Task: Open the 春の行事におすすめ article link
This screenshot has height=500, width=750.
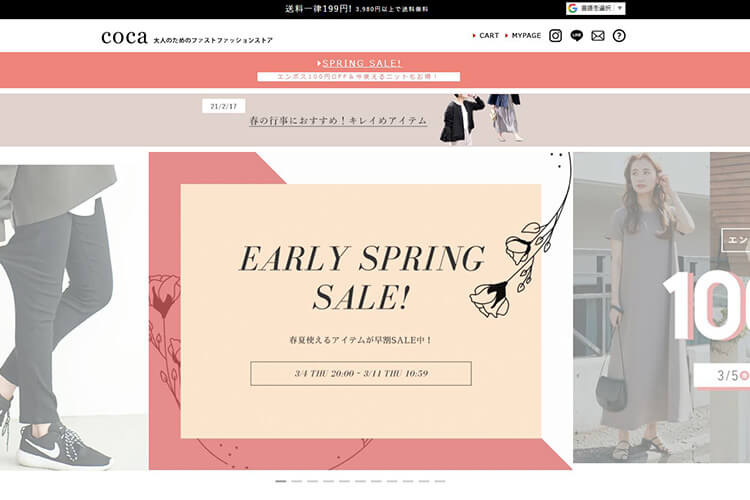Action: coord(338,121)
